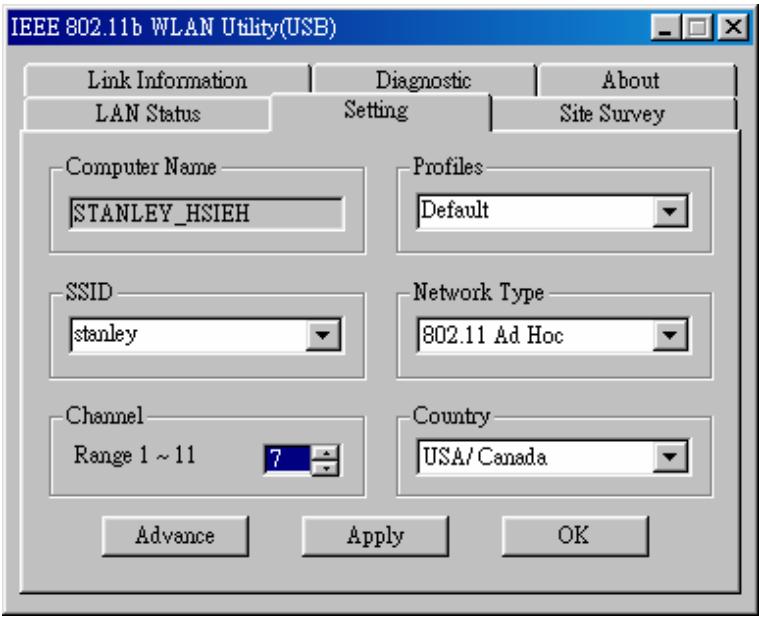759x618 pixels.
Task: Expand the Profiles dropdown arrow
Action: click(670, 211)
